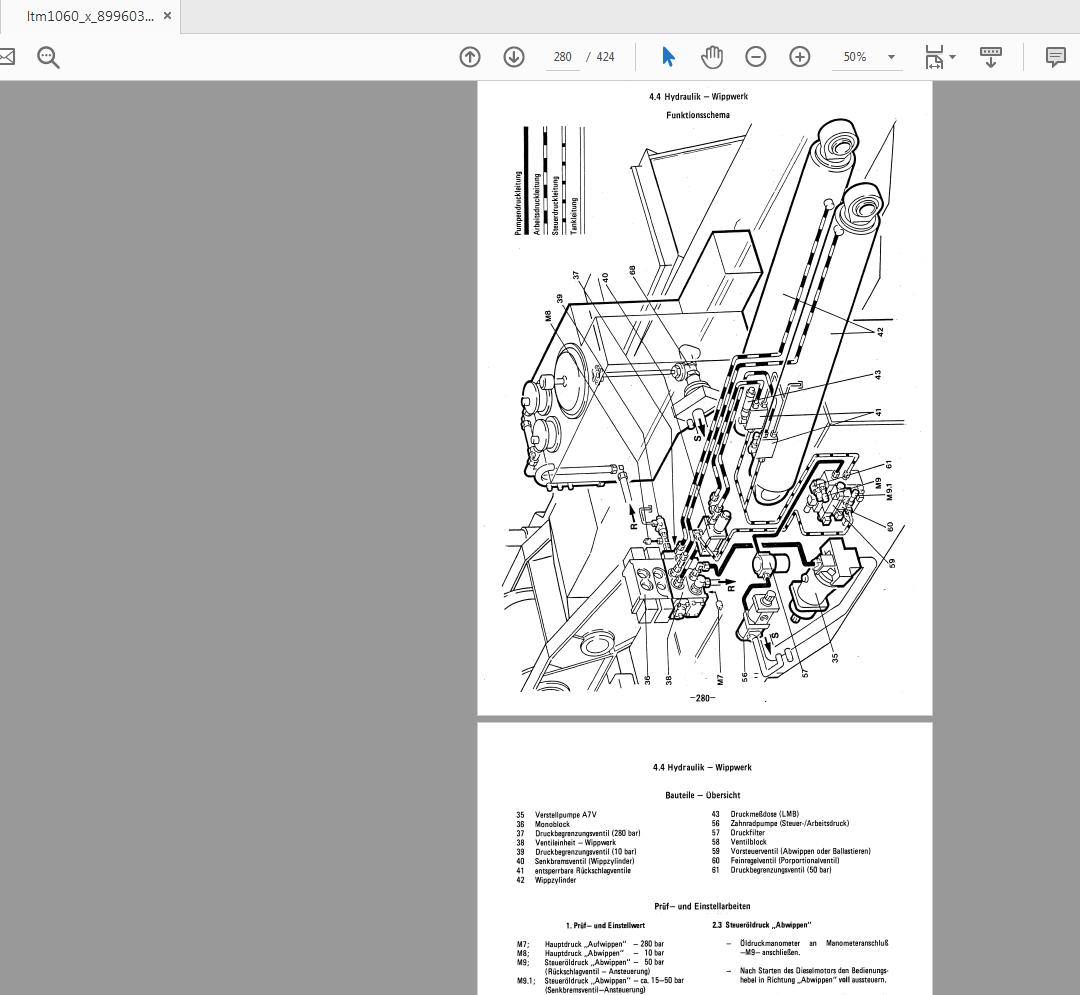
Task: Click 'Prüf– und Einstellarbeiten' heading
Action: click(x=702, y=906)
